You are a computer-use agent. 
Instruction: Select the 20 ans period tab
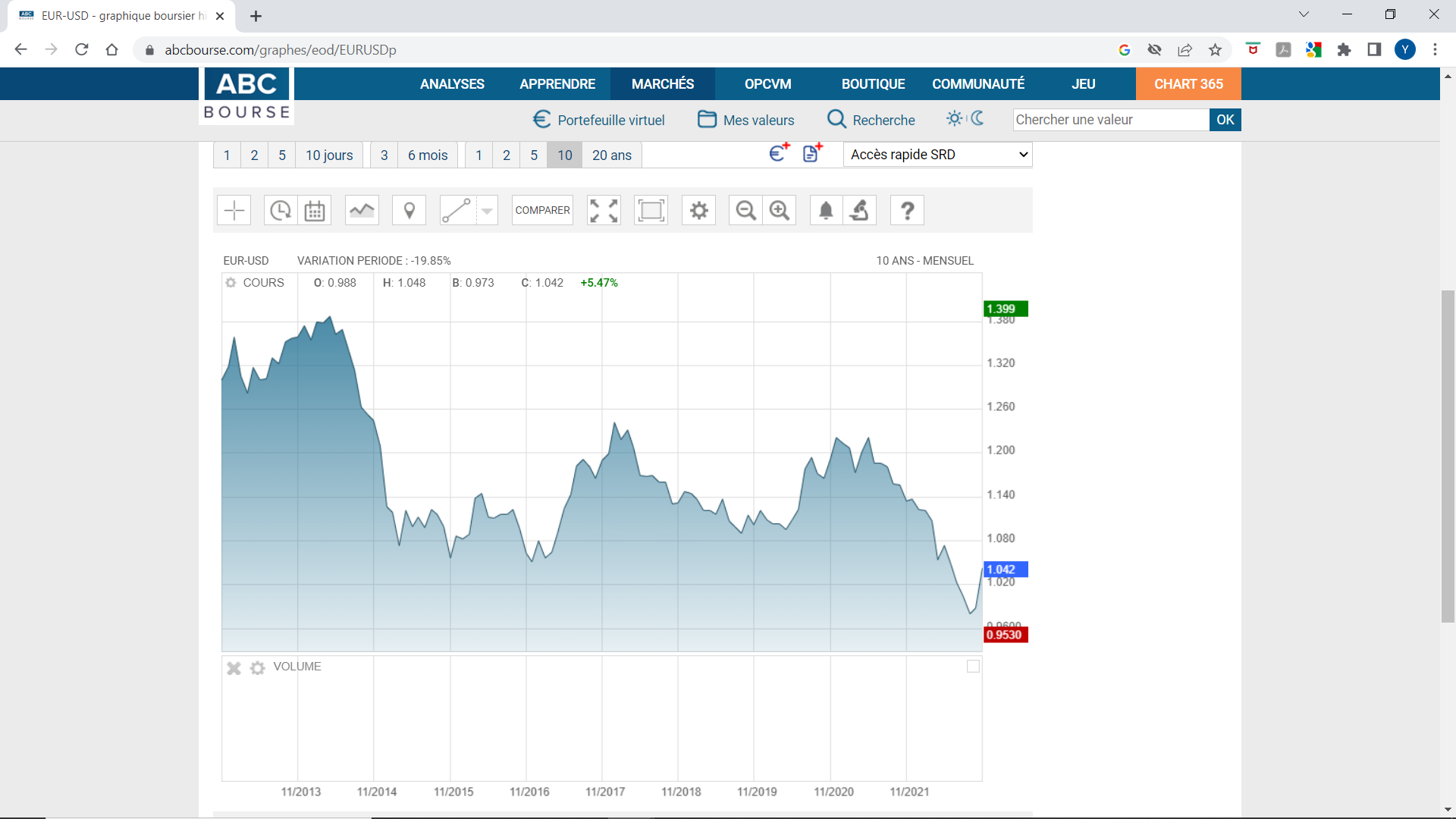pyautogui.click(x=611, y=155)
